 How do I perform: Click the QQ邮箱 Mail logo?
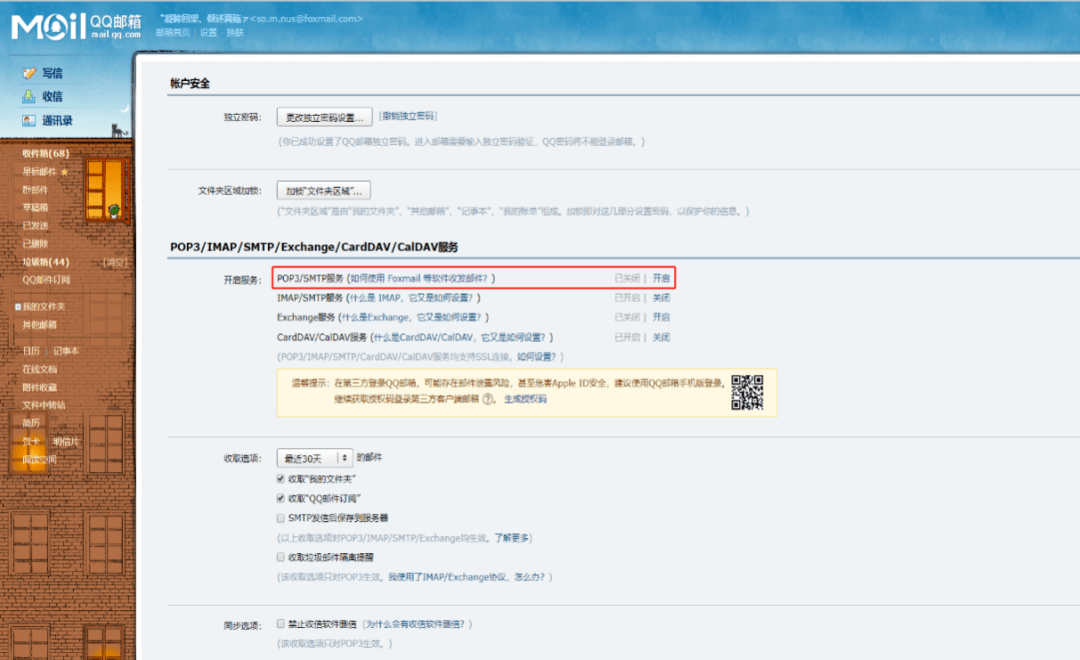[x=76, y=26]
